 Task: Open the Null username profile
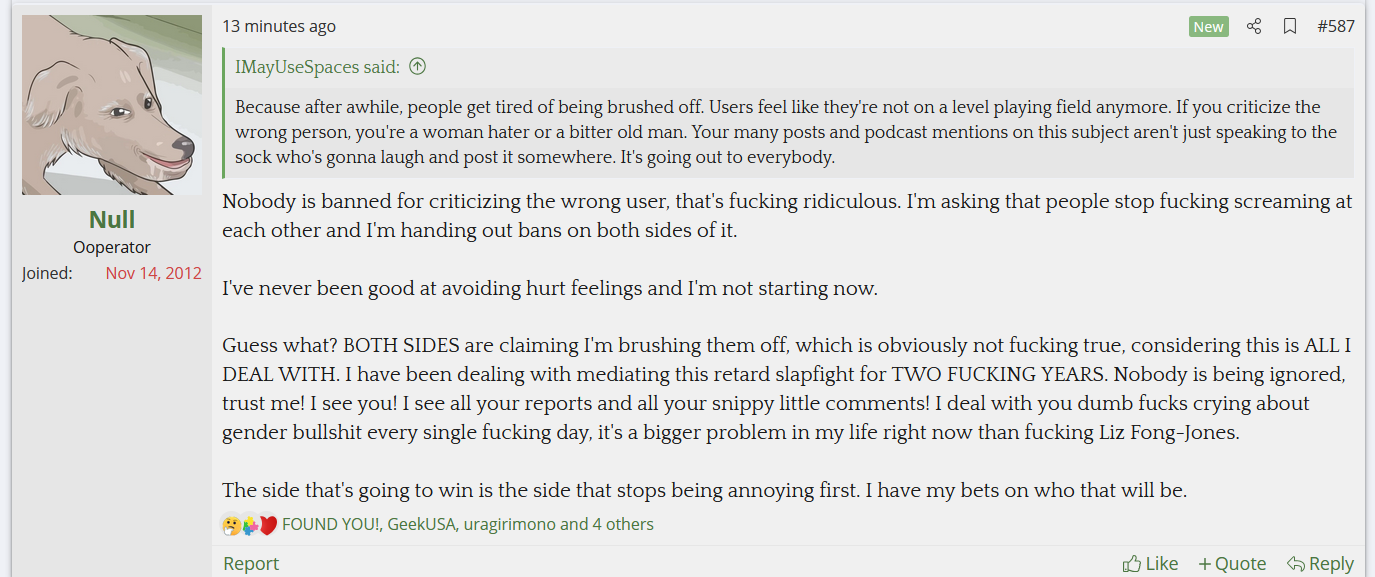click(x=112, y=219)
